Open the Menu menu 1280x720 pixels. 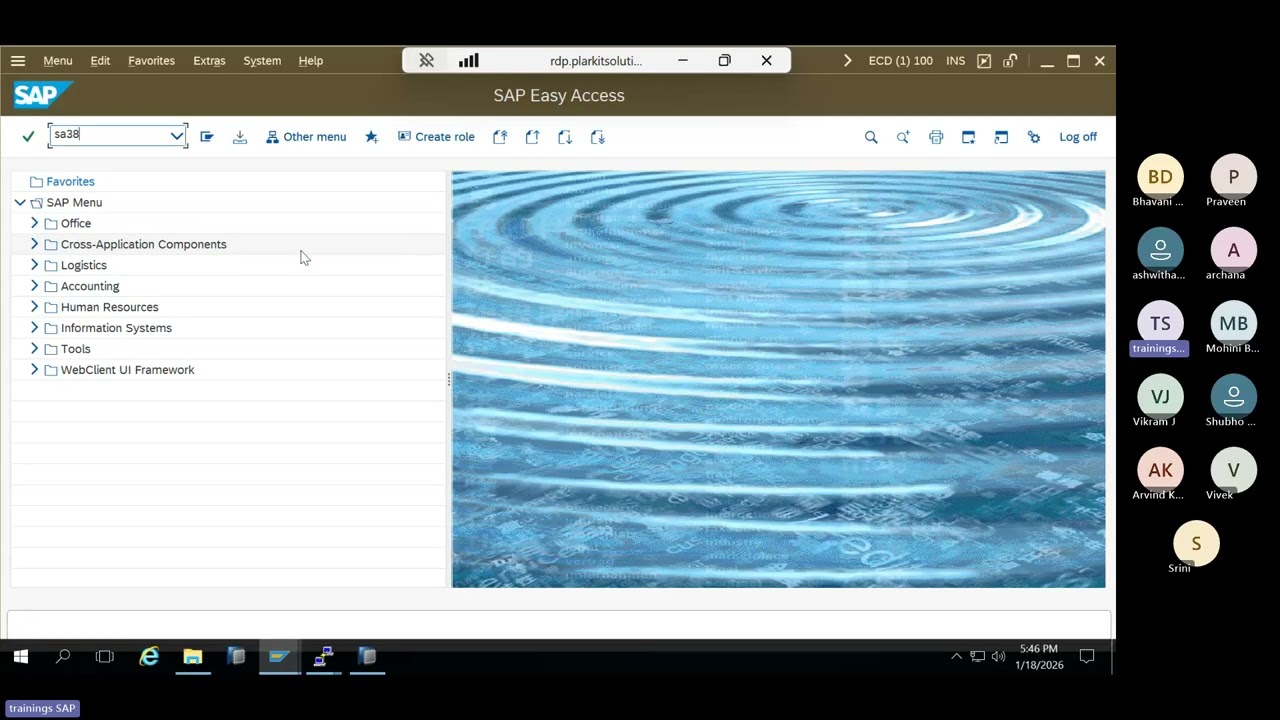point(58,61)
